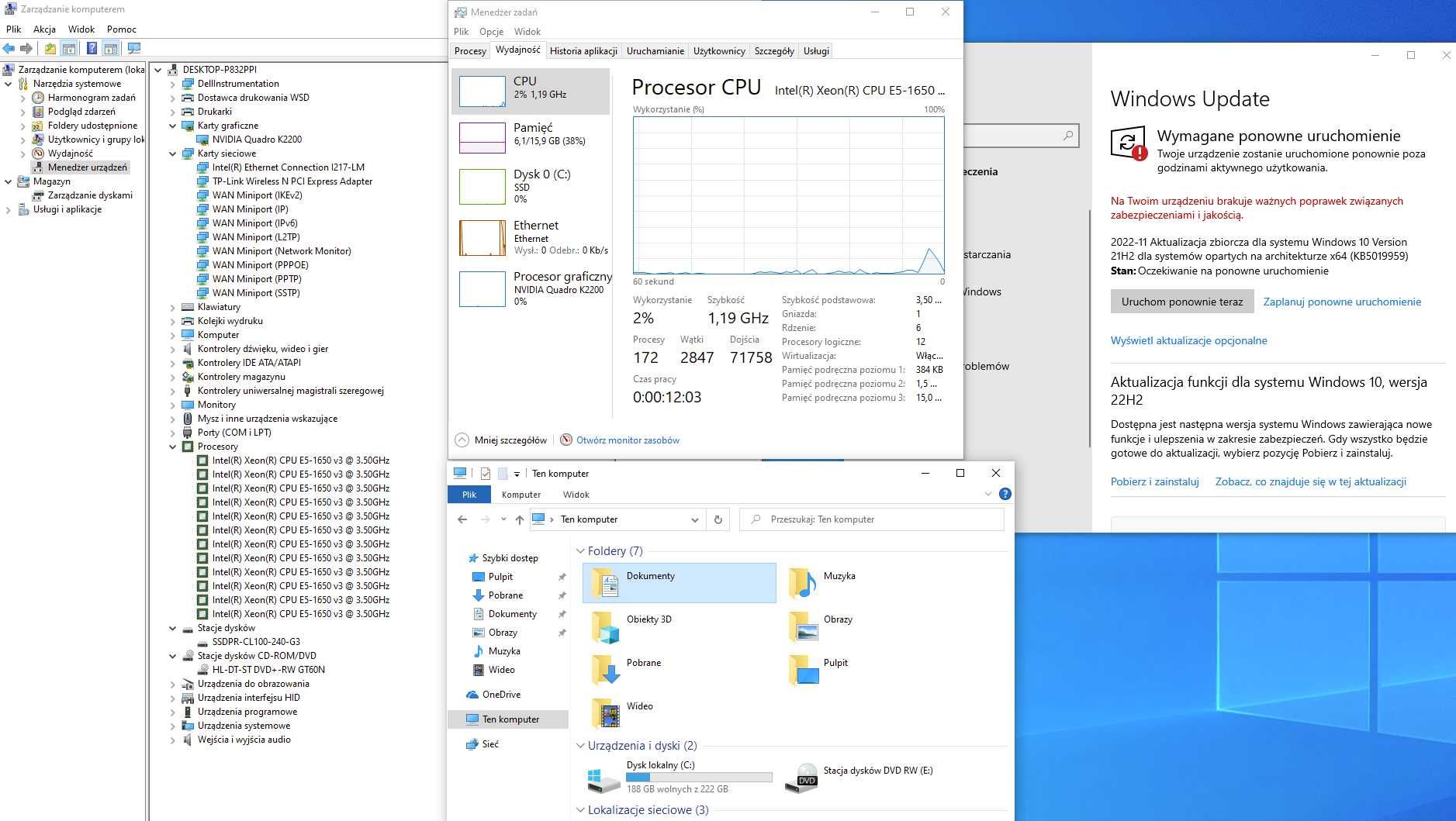This screenshot has height=821, width=1456.
Task: Open Foldery udostępnione in left tree
Action: coord(92,126)
